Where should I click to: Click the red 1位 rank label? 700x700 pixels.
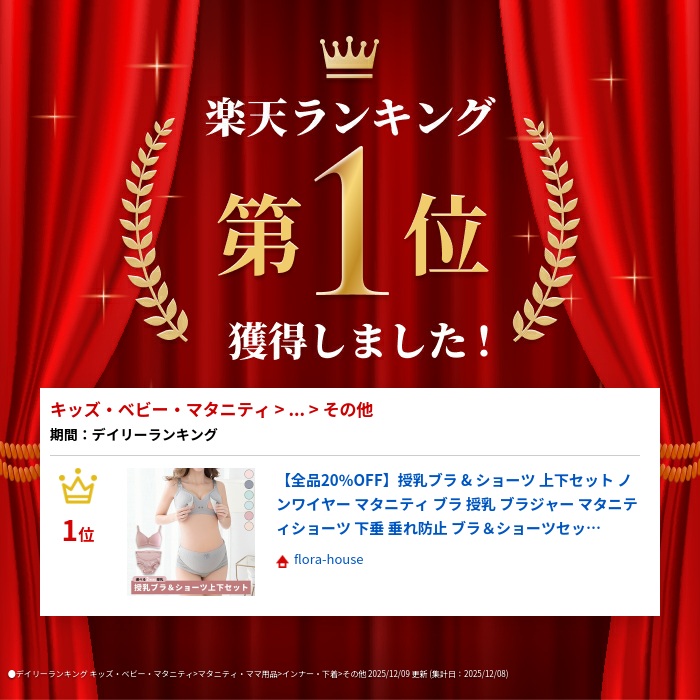click(x=78, y=532)
